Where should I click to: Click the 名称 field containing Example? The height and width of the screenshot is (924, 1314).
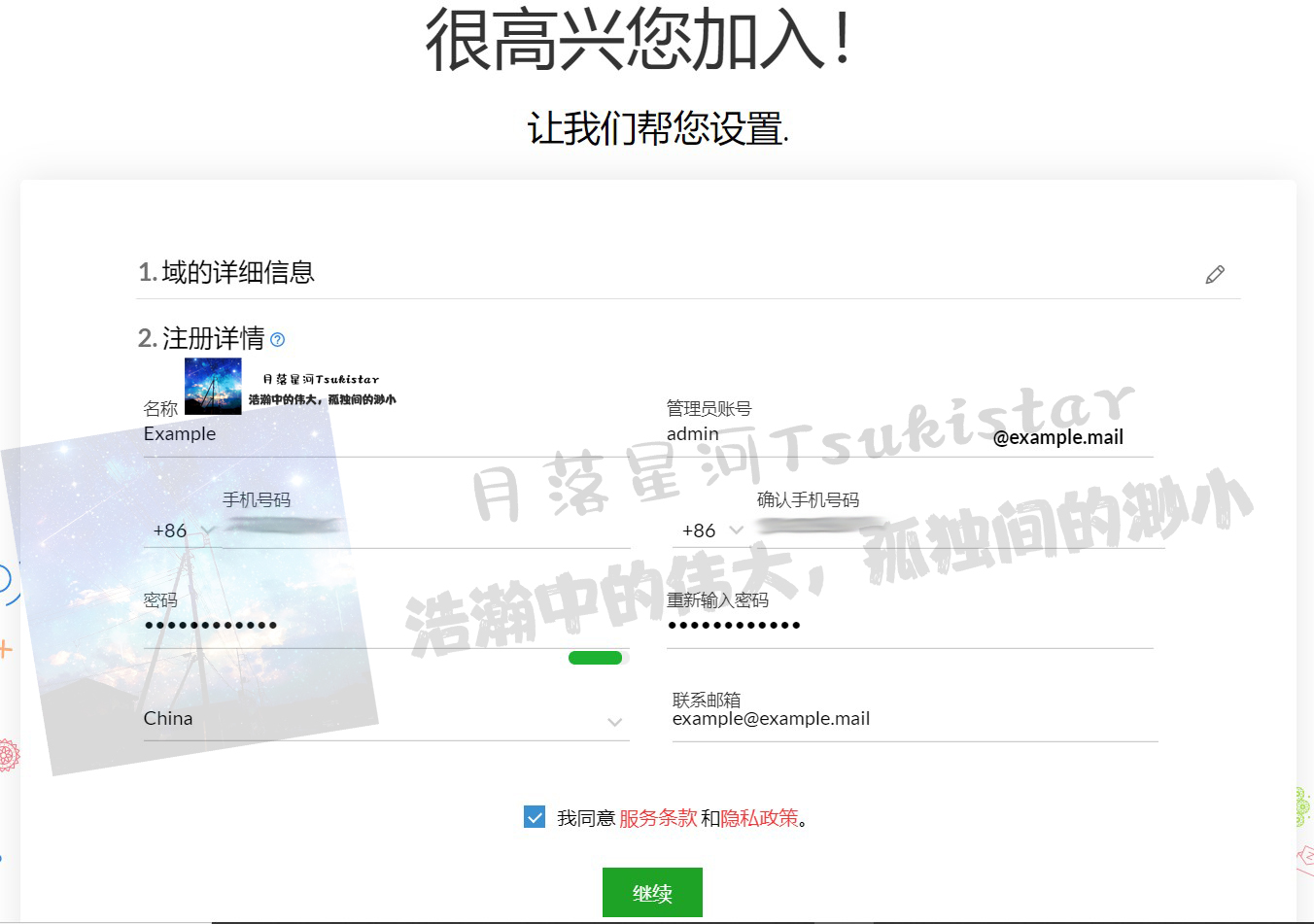(386, 434)
